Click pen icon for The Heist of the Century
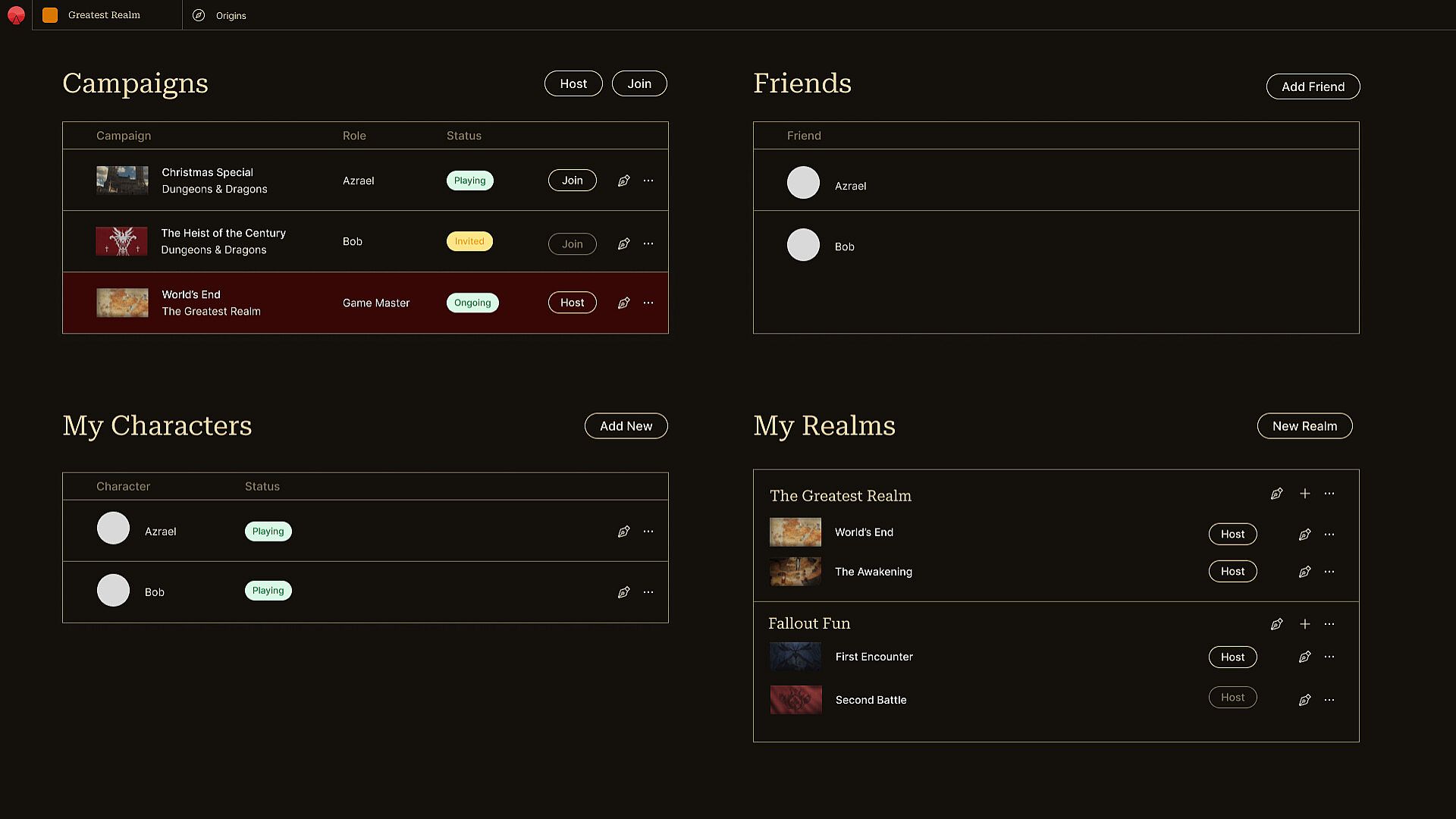The width and height of the screenshot is (1456, 819). tap(623, 243)
